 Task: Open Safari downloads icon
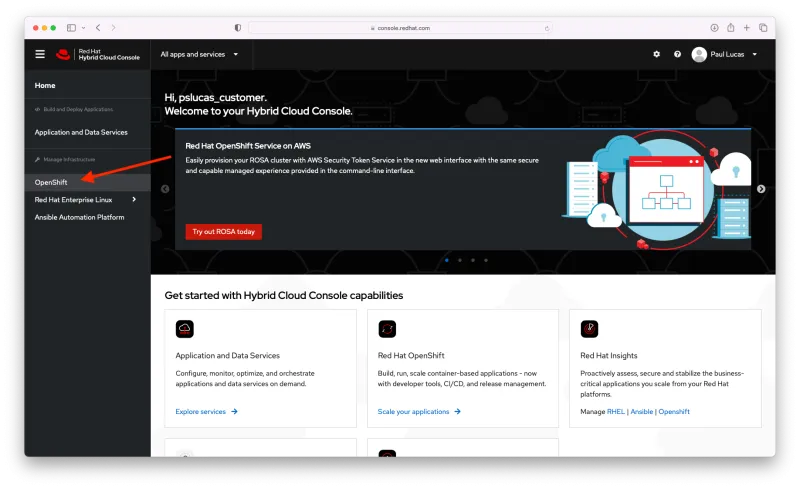pyautogui.click(x=714, y=28)
